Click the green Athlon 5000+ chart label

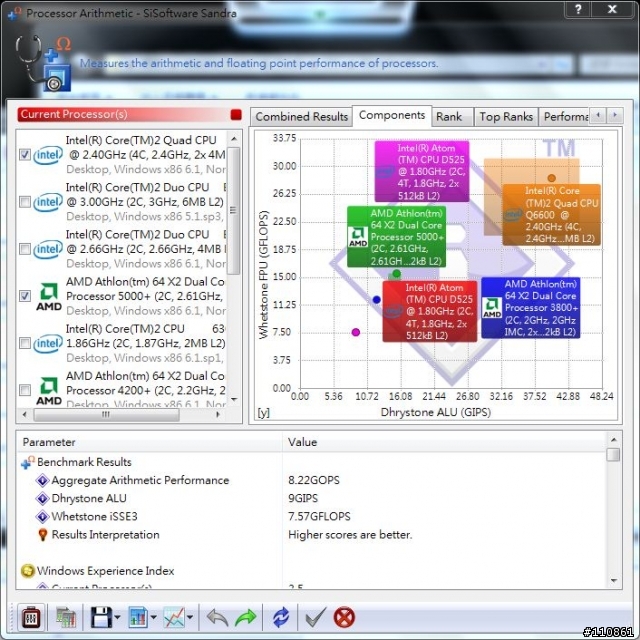click(396, 237)
